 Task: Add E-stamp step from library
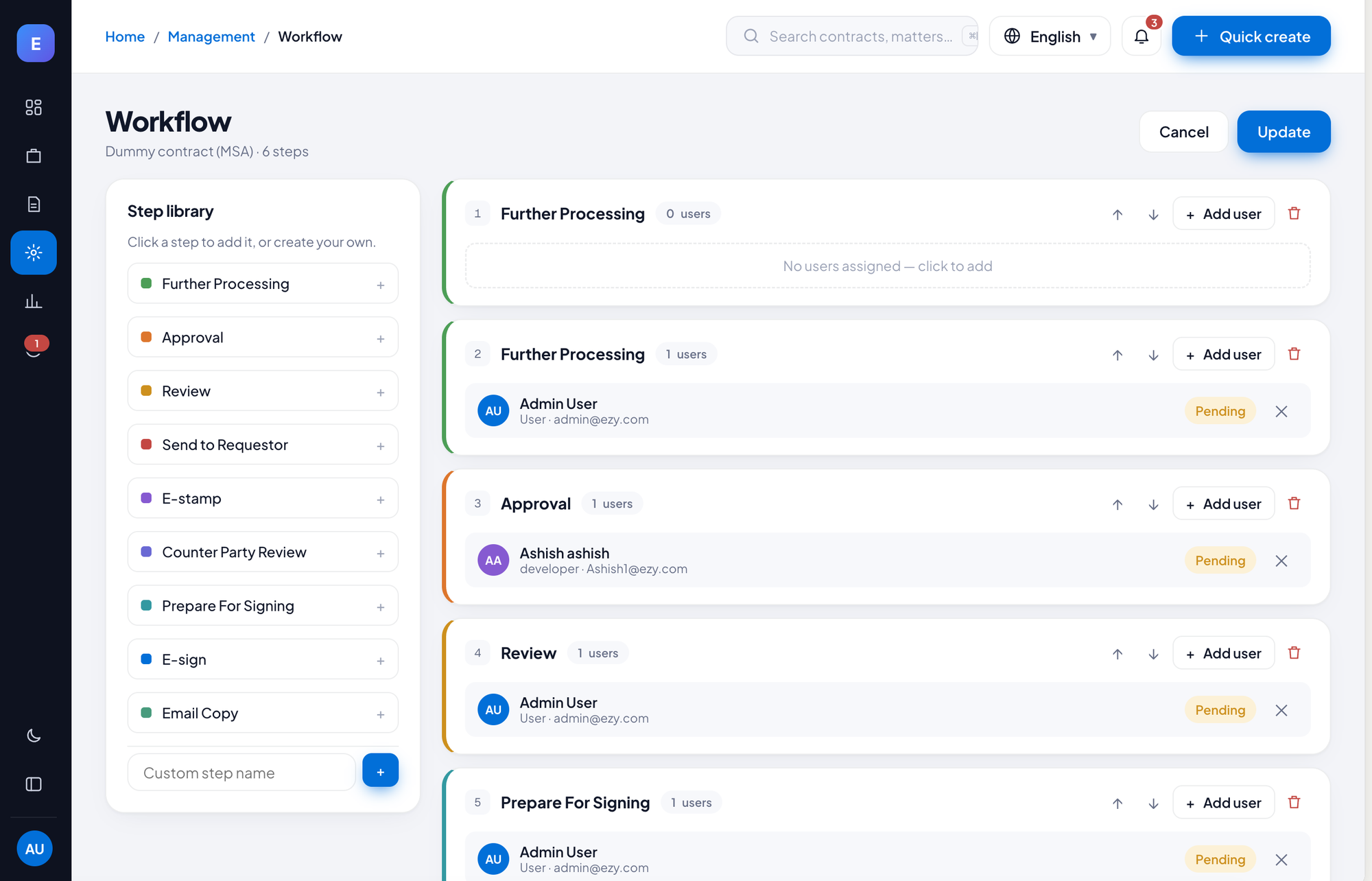click(x=263, y=498)
